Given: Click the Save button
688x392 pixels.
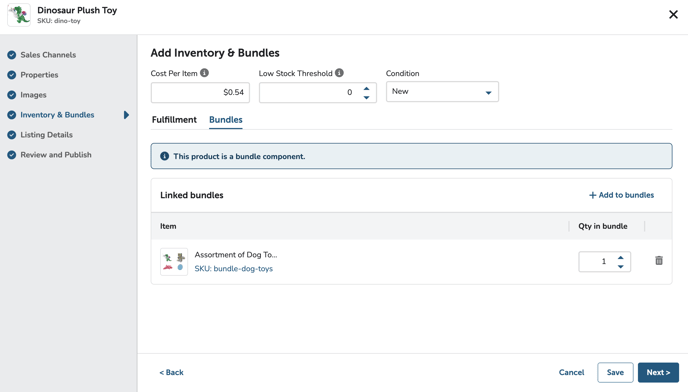Looking at the screenshot, I should point(615,372).
